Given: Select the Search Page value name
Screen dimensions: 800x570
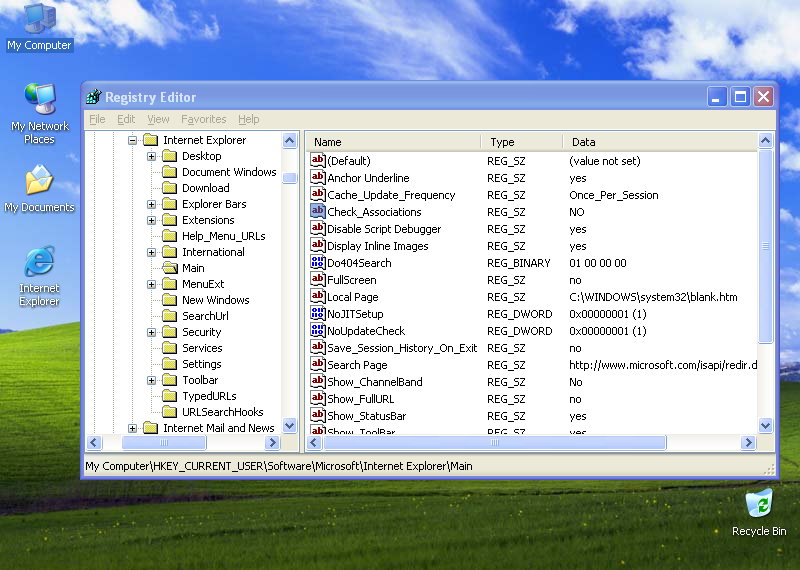Looking at the screenshot, I should coord(357,365).
